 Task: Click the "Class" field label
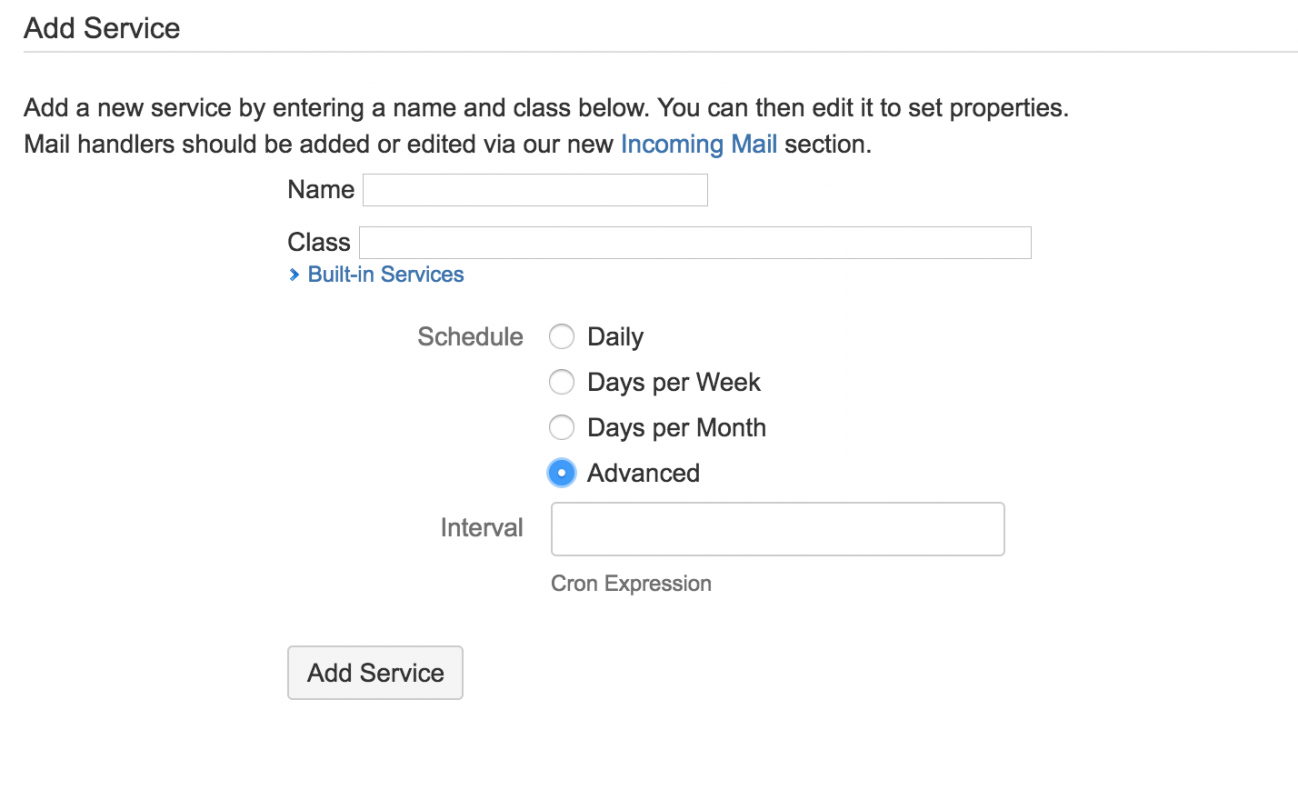(x=318, y=243)
